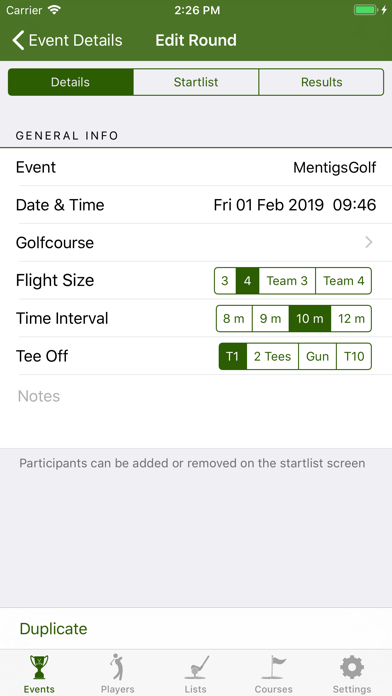The image size is (392, 696).
Task: Select flight size 3
Action: coord(225,281)
